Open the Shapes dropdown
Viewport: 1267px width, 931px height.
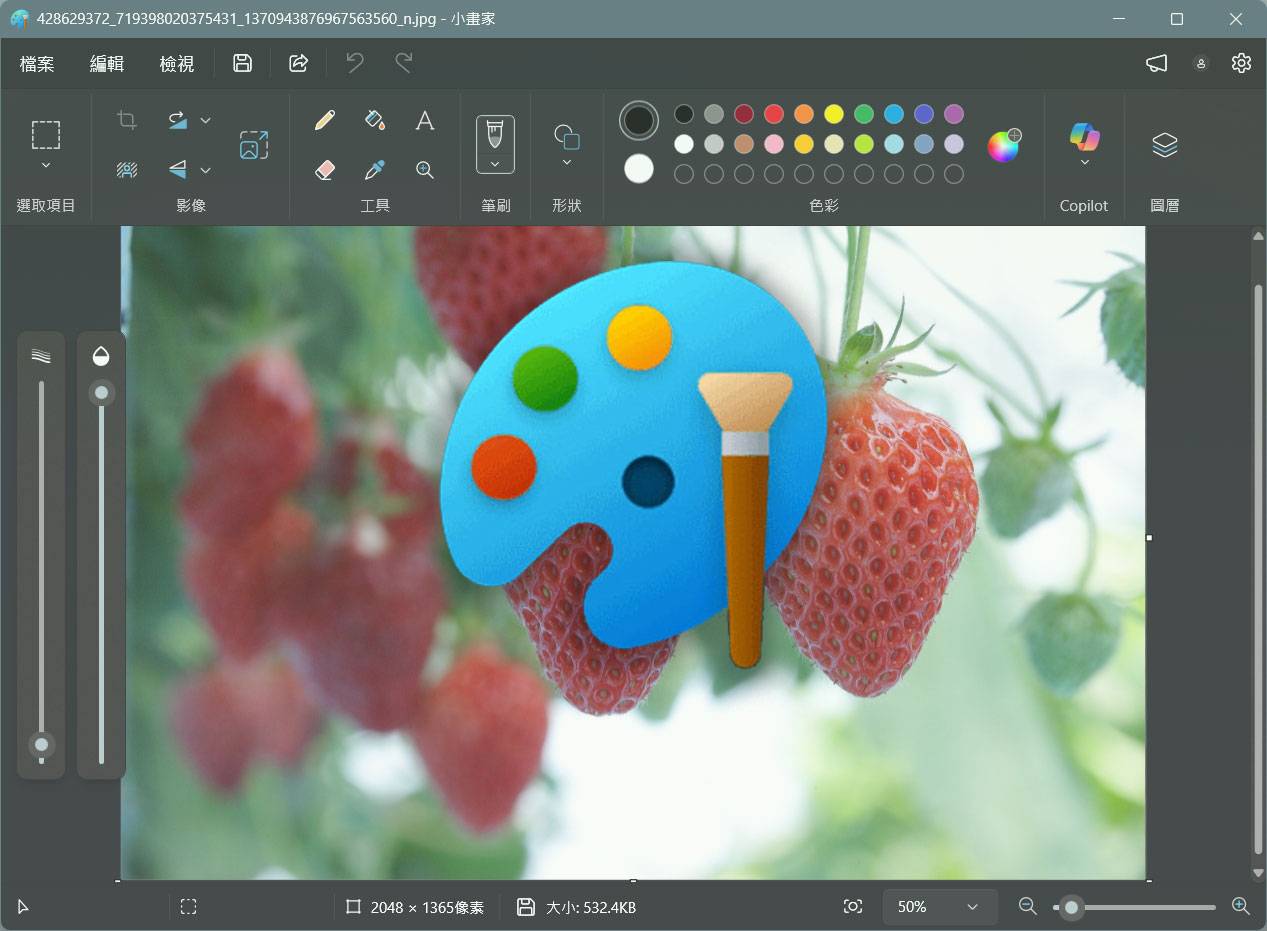(566, 161)
